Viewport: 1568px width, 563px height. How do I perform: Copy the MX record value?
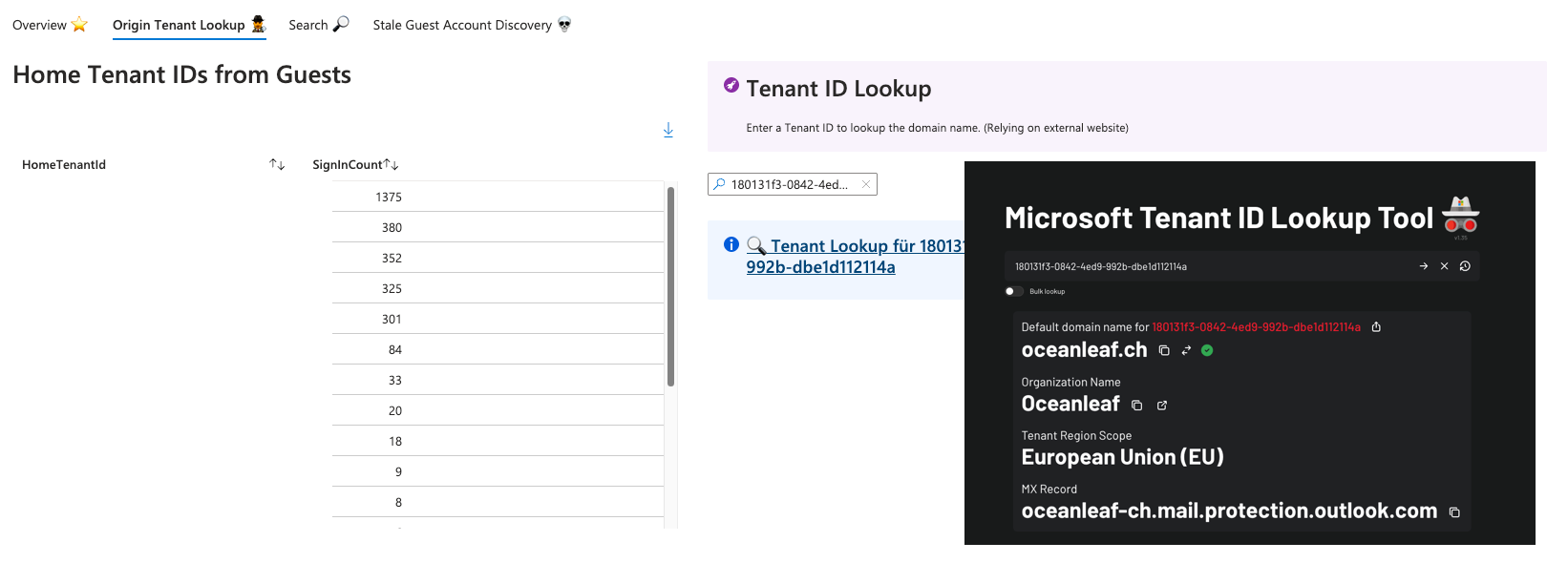(x=1454, y=512)
